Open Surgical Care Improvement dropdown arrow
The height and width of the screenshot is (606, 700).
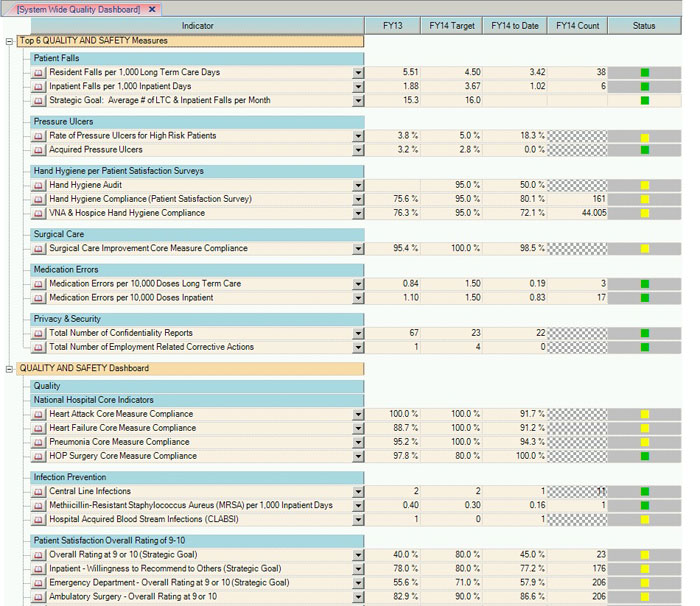click(x=358, y=249)
